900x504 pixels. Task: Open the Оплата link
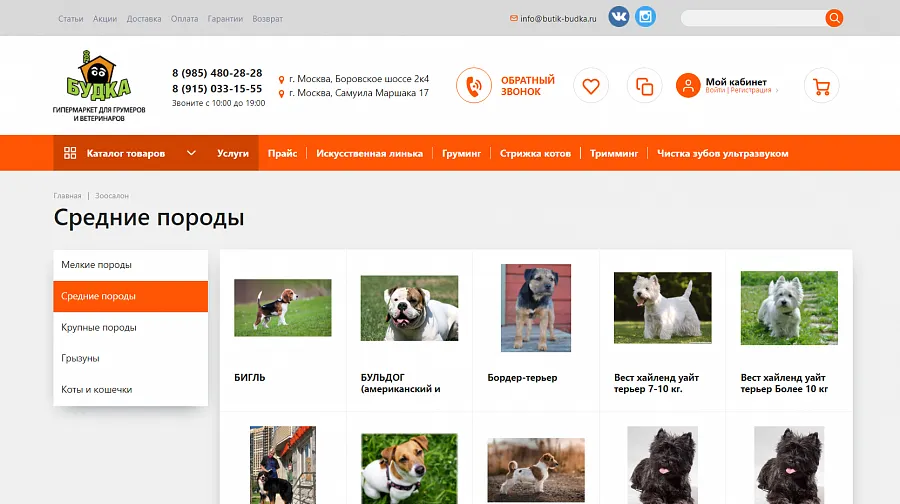pos(184,19)
